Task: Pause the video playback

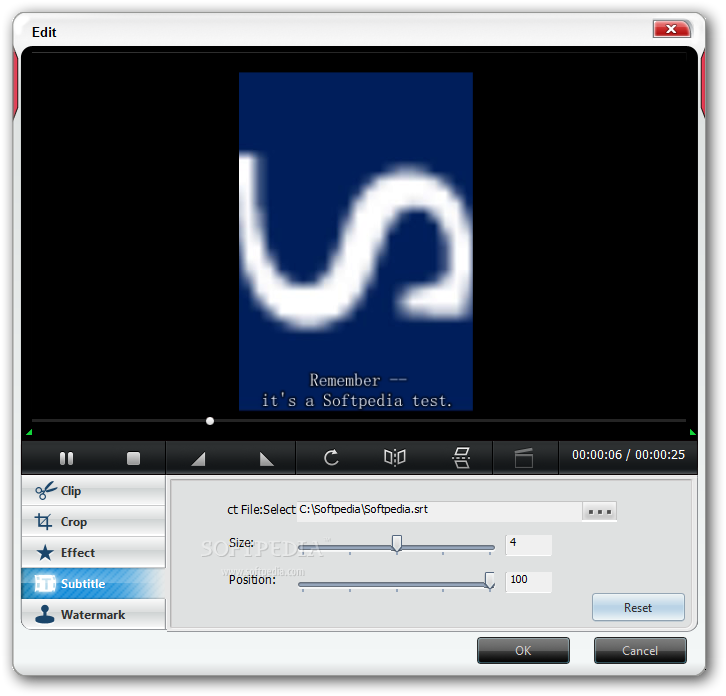Action: pos(66,458)
